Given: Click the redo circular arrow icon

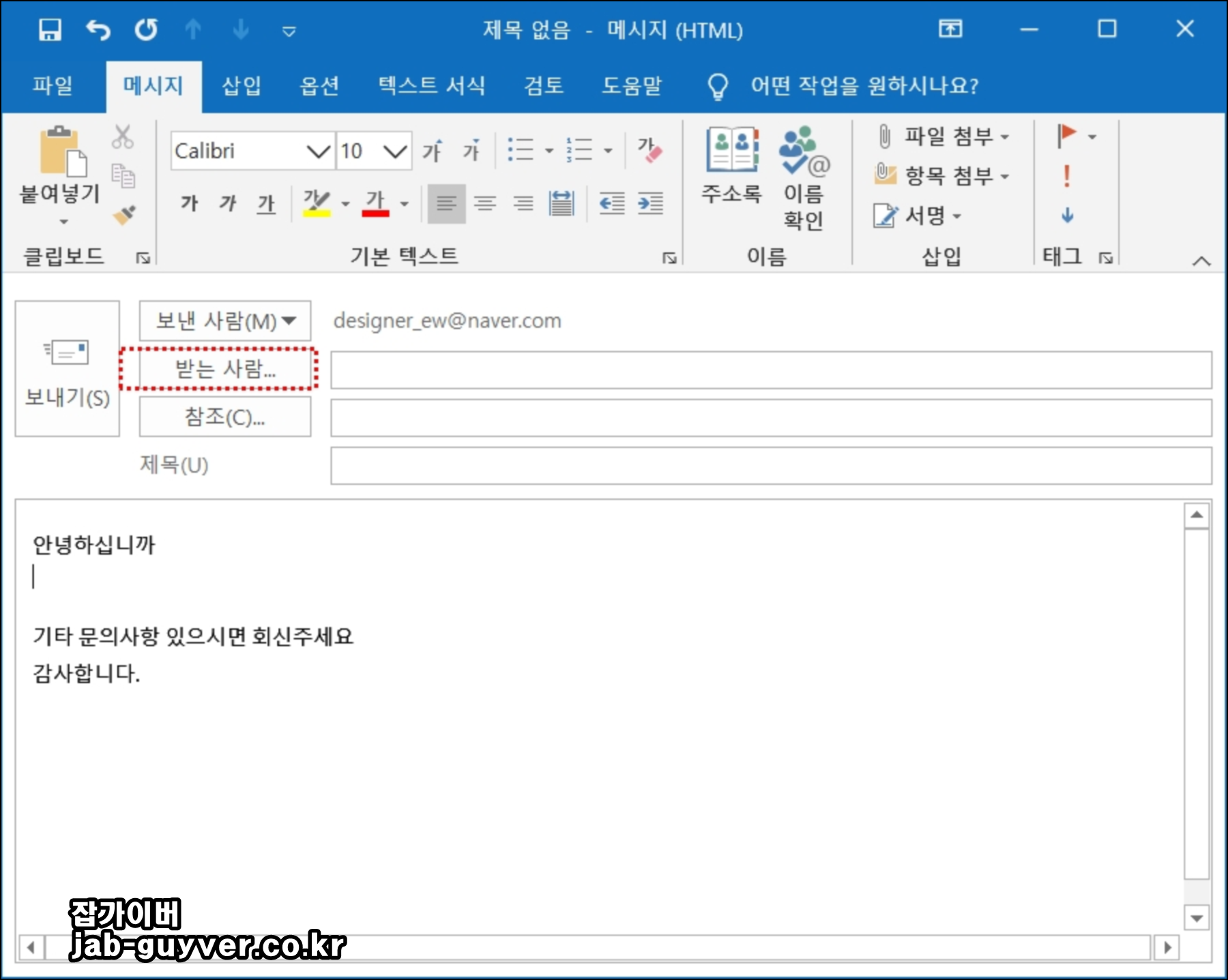Looking at the screenshot, I should point(146,29).
